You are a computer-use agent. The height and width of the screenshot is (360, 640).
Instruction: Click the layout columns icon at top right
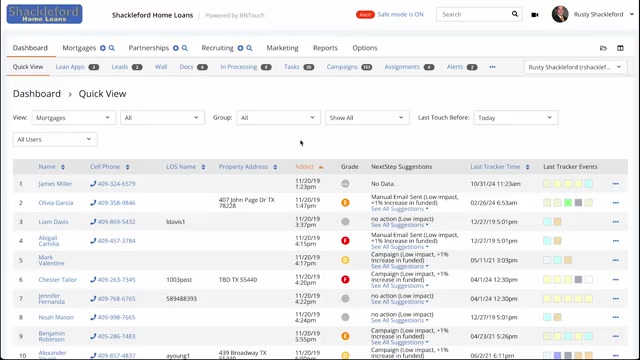pos(620,48)
